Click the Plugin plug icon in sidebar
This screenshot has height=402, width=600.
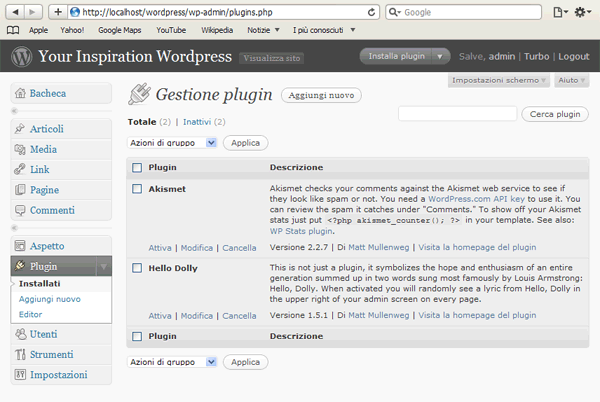pos(20,265)
